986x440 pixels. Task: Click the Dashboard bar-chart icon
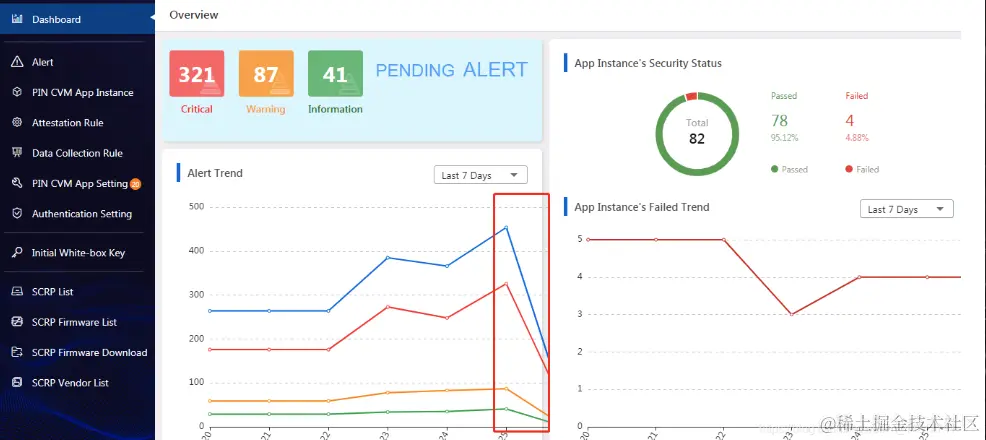(18, 19)
